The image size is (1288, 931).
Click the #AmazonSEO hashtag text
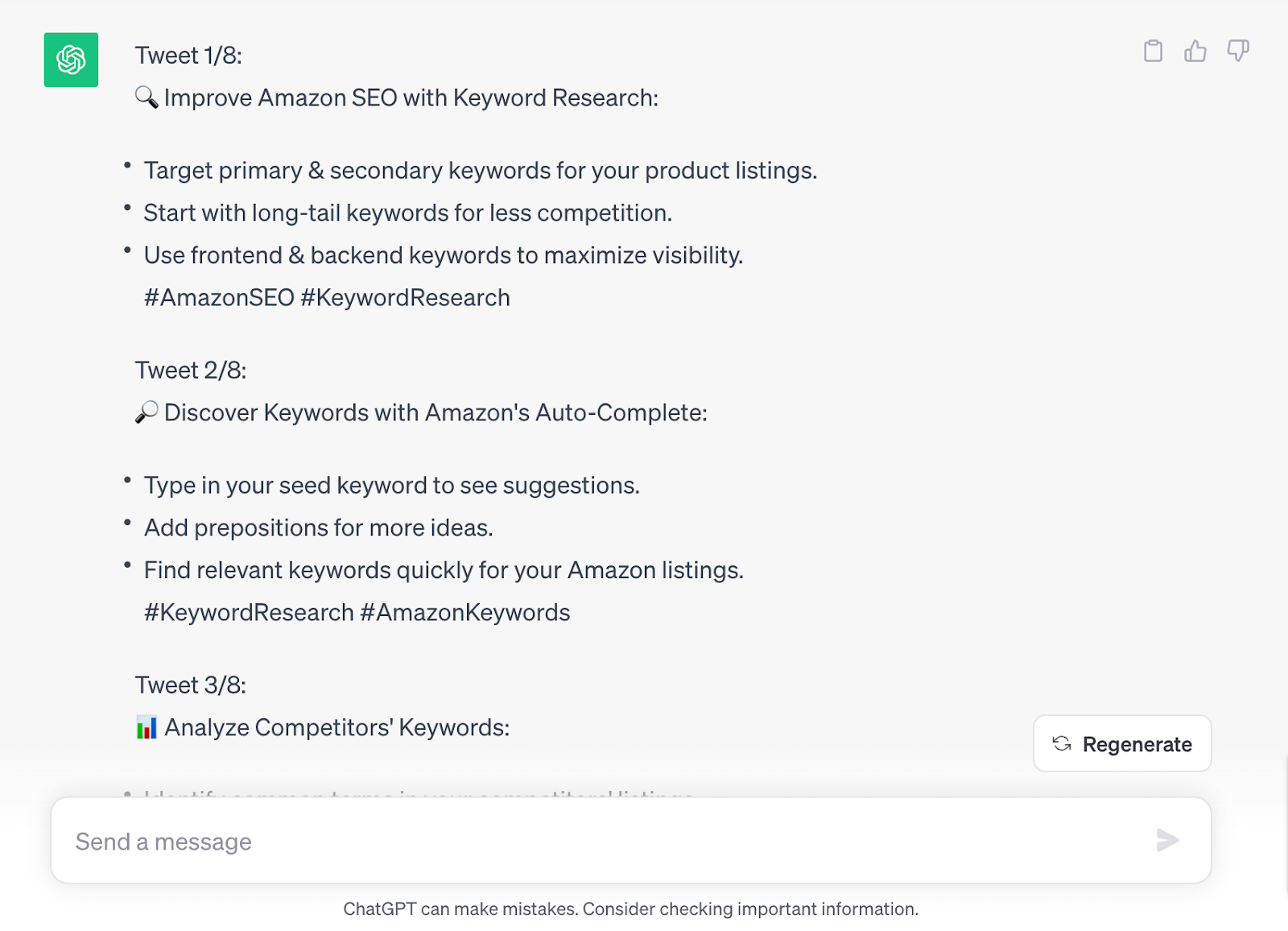219,298
